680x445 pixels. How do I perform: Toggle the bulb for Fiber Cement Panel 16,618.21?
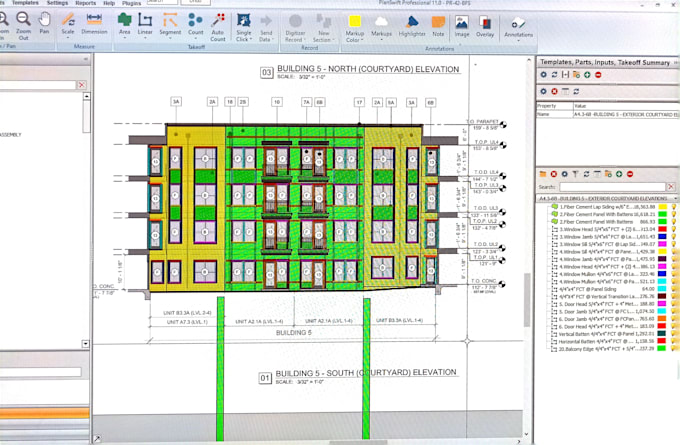pyautogui.click(x=674, y=214)
